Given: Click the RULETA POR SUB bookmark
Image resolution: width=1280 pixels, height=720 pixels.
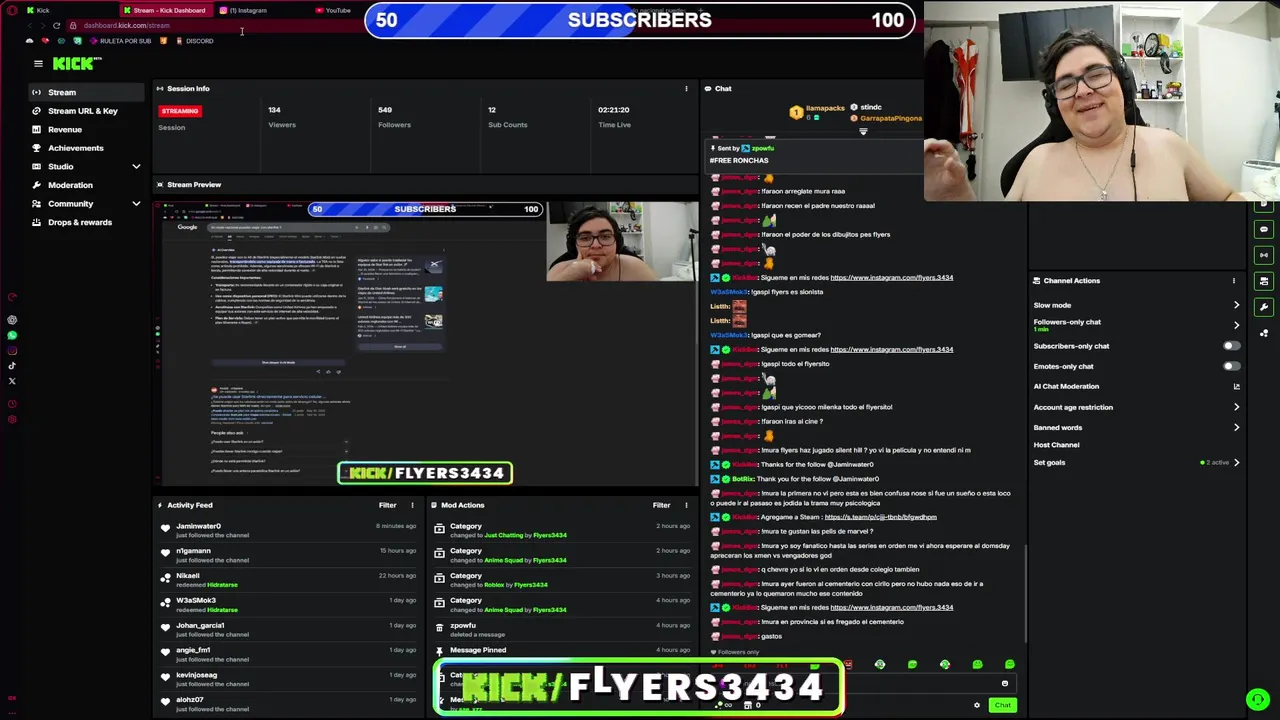Looking at the screenshot, I should (x=120, y=41).
